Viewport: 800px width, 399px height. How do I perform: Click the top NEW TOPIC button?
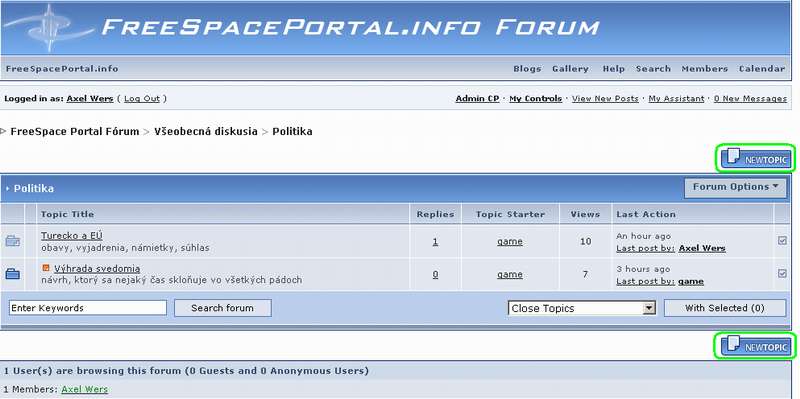click(x=756, y=158)
